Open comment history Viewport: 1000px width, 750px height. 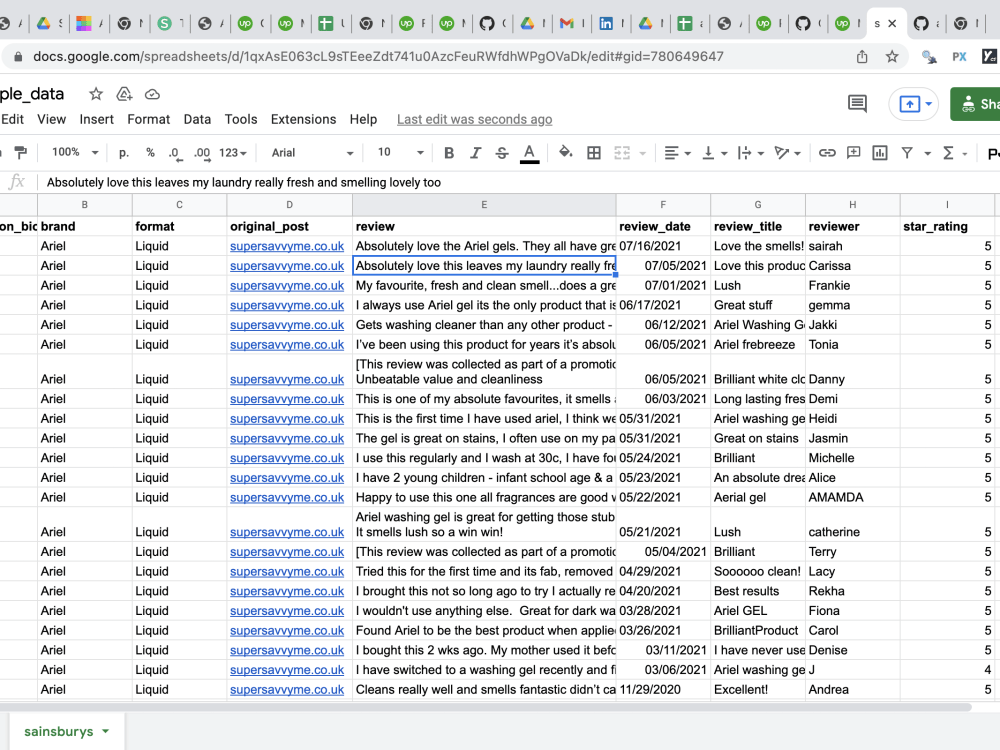857,103
